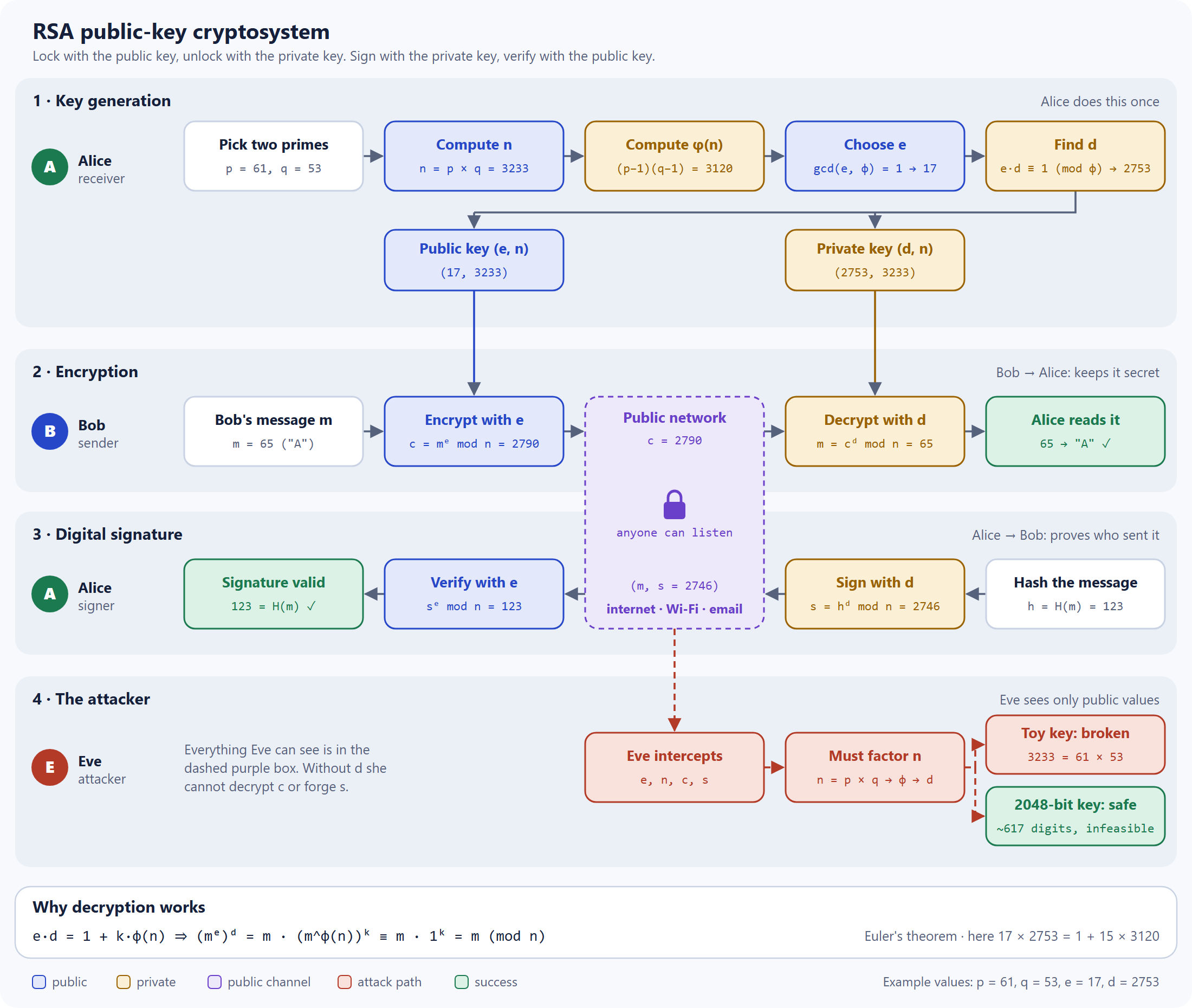Click Eve's red E avatar
Viewport: 1192px width, 1008px height.
tap(50, 767)
